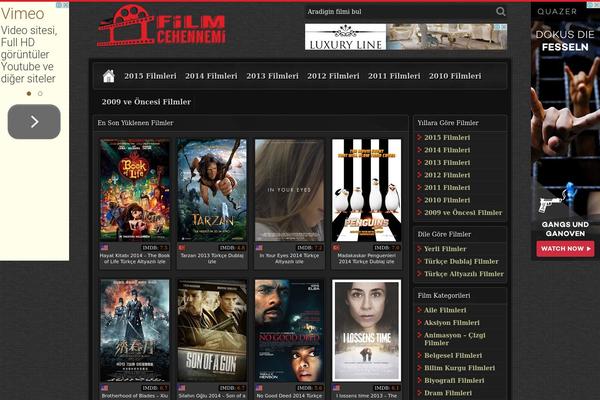Click the flag icon on Son of a Gun card
Screen dimensions: 600x400
point(182,388)
